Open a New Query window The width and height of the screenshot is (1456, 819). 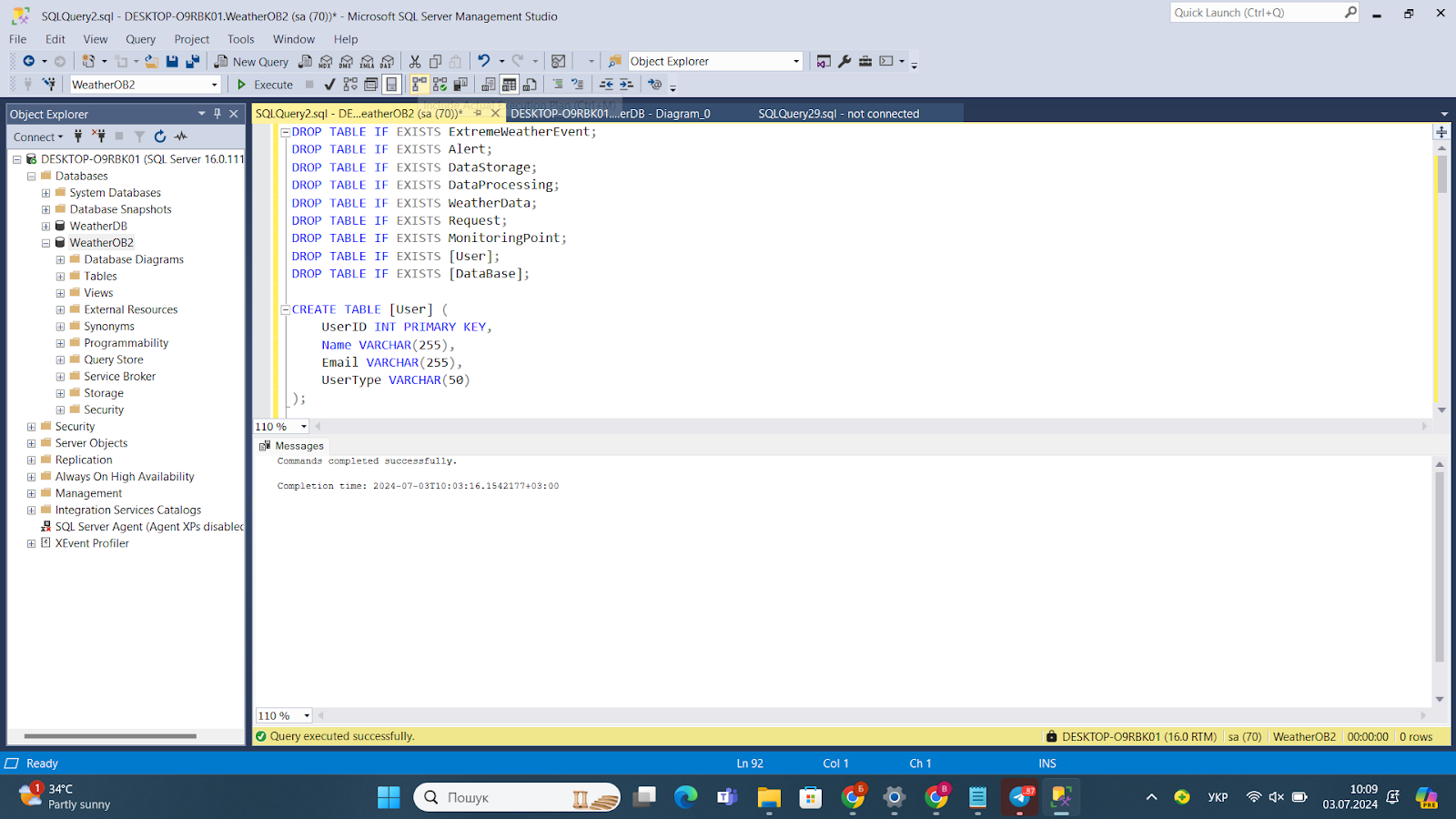252,62
